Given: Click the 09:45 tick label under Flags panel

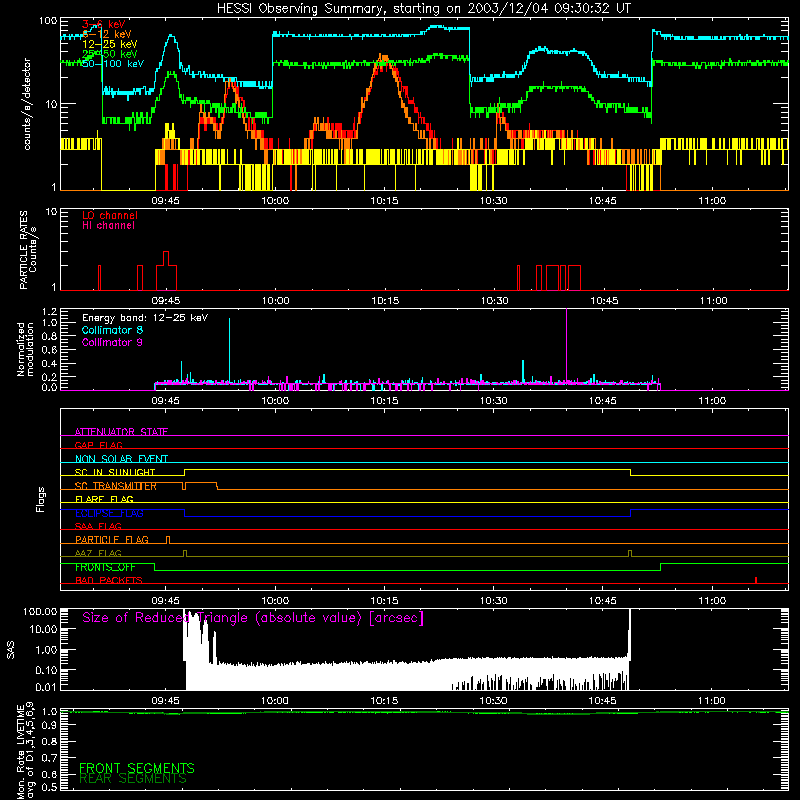Looking at the screenshot, I should click(x=165, y=601).
